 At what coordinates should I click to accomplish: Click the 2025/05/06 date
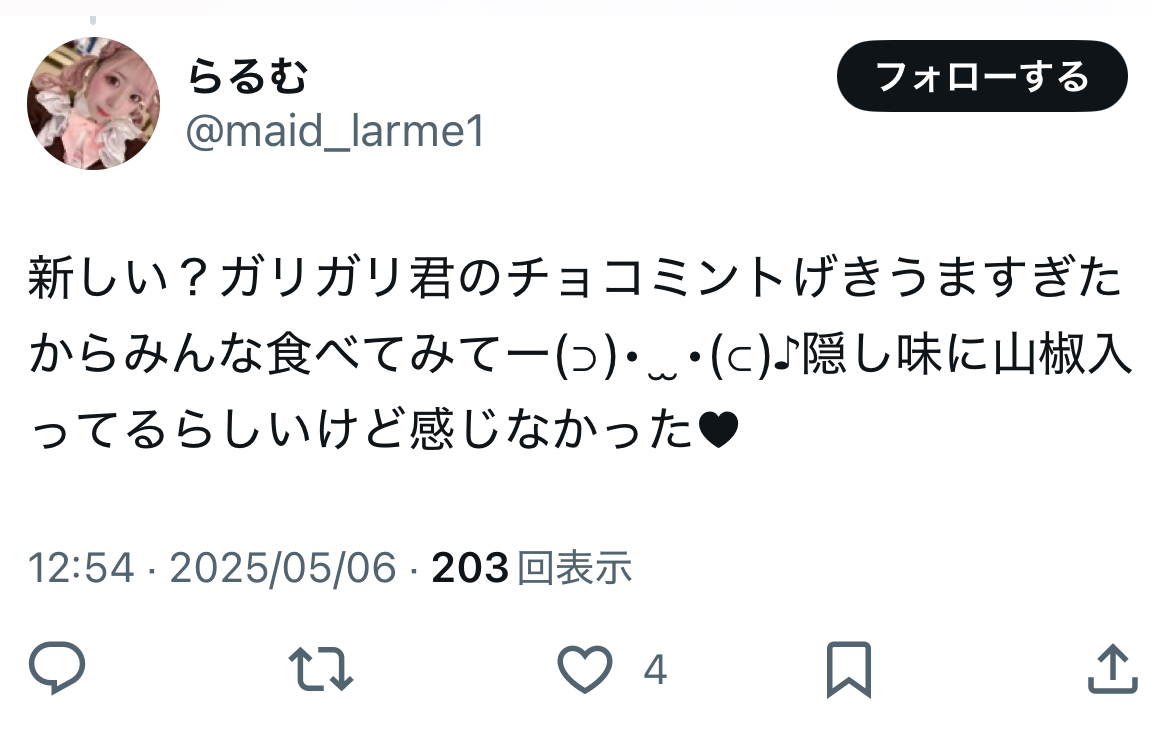coord(283,568)
